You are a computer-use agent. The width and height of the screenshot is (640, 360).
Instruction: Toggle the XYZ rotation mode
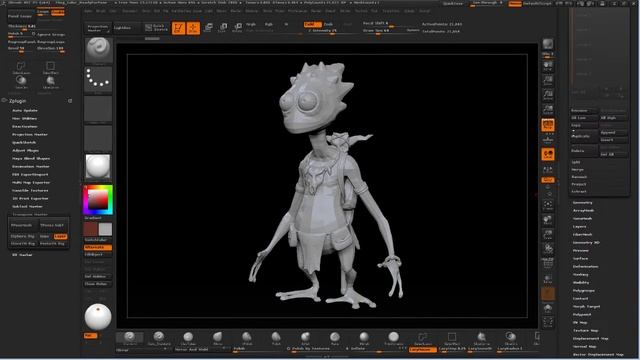548,180
